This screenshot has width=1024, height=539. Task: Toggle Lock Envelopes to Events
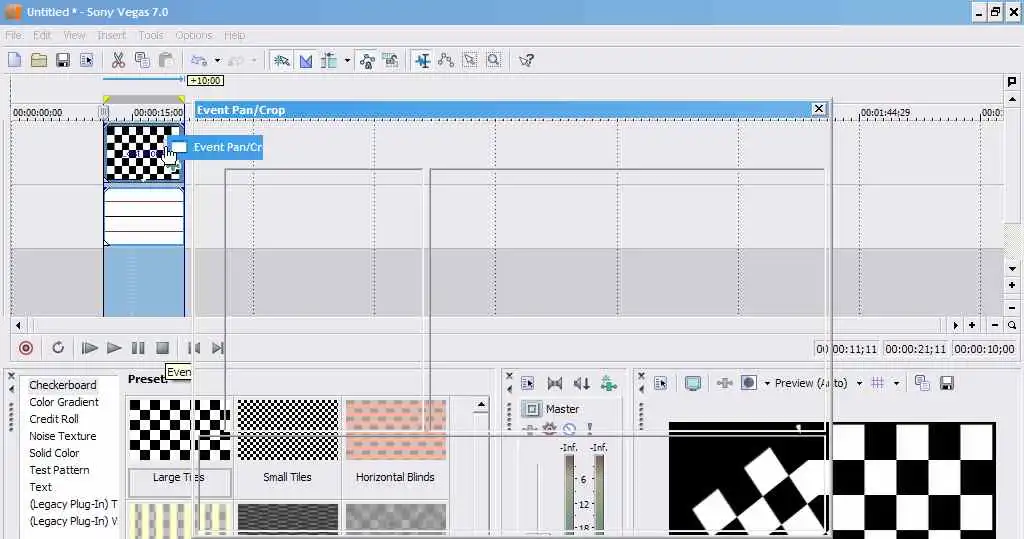tap(367, 61)
